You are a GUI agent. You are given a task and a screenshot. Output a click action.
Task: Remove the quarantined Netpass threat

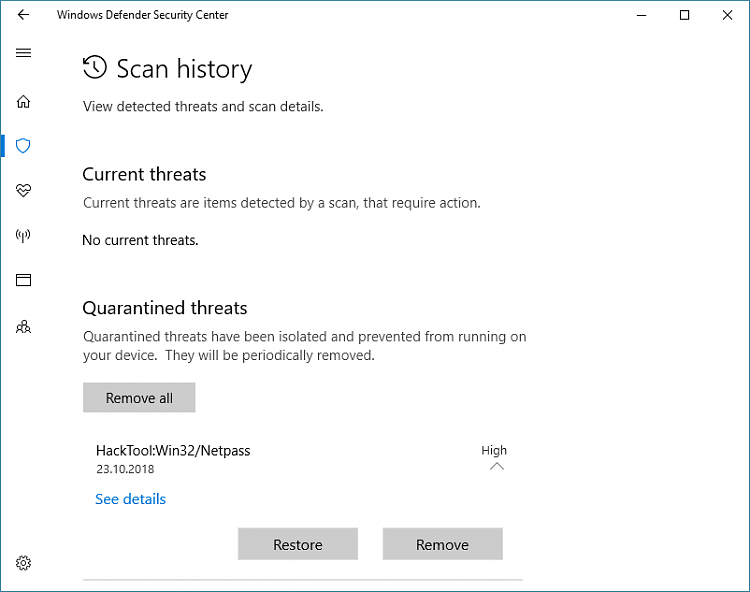pos(442,544)
